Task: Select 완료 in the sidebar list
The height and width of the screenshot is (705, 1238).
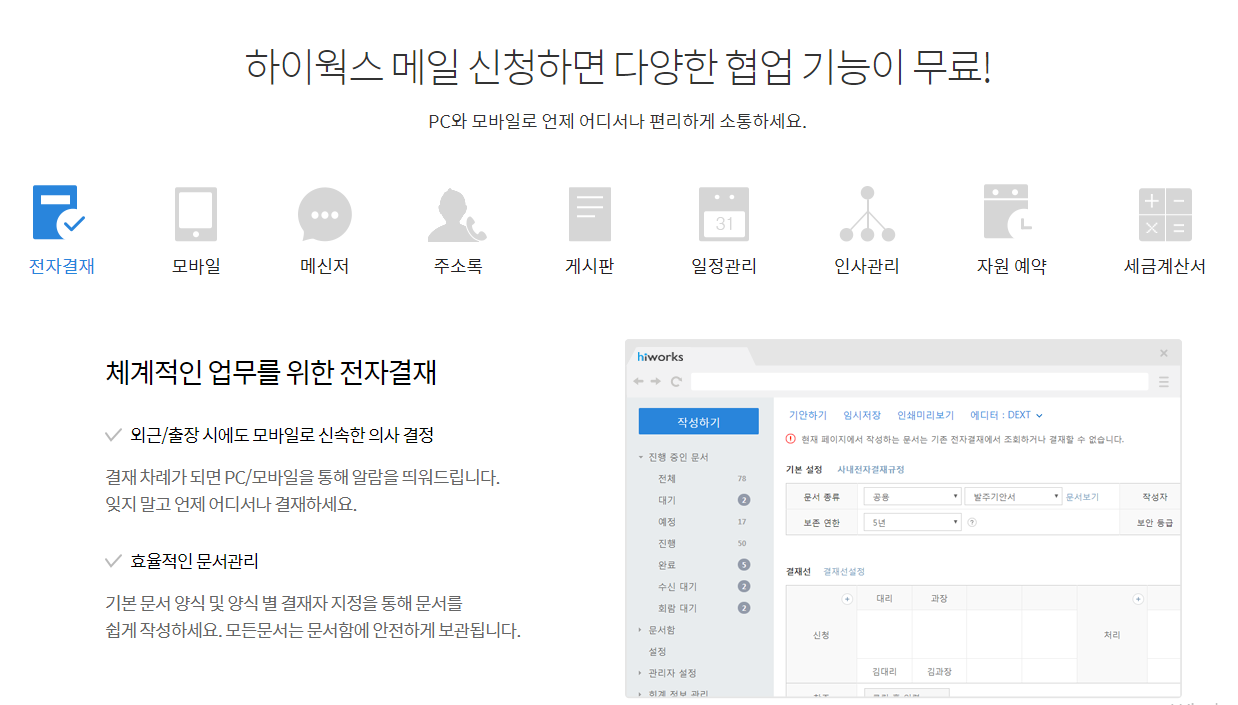Action: pyautogui.click(x=666, y=565)
